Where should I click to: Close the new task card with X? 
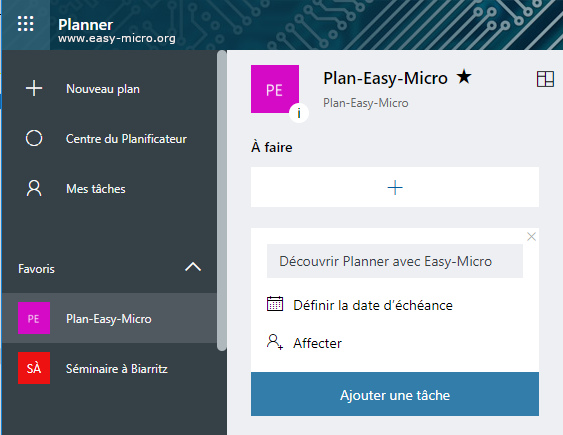coord(531,237)
